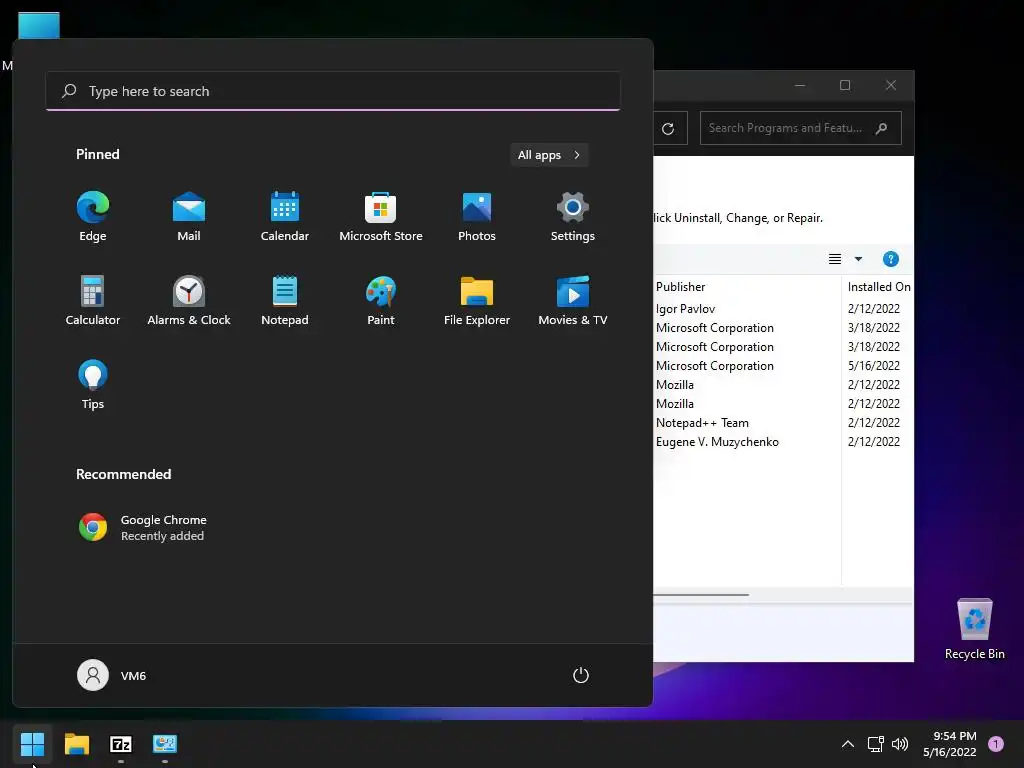Click the power button in Start menu

tap(581, 675)
